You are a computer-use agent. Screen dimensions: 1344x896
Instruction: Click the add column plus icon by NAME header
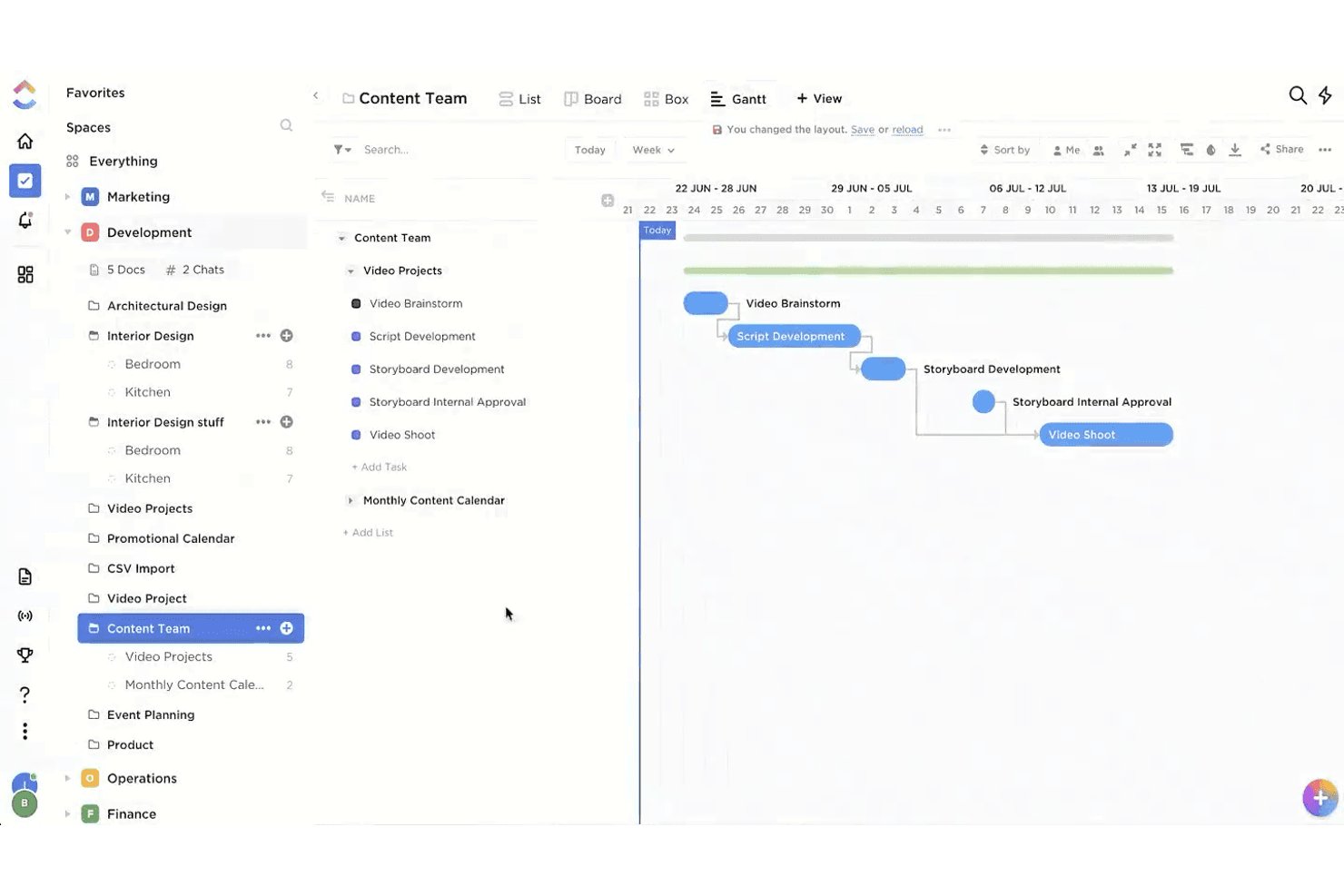(608, 201)
